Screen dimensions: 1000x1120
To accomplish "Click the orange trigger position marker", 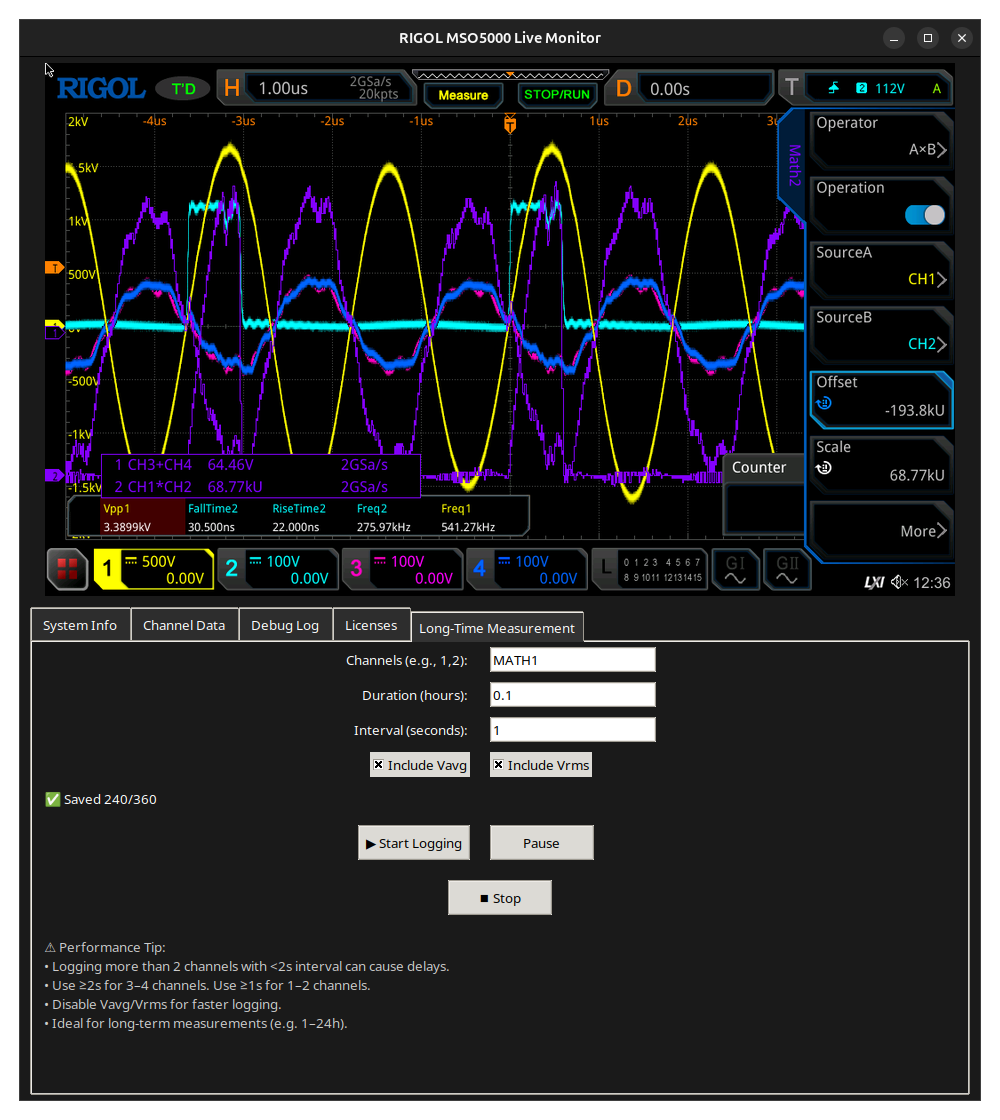I will [510, 124].
